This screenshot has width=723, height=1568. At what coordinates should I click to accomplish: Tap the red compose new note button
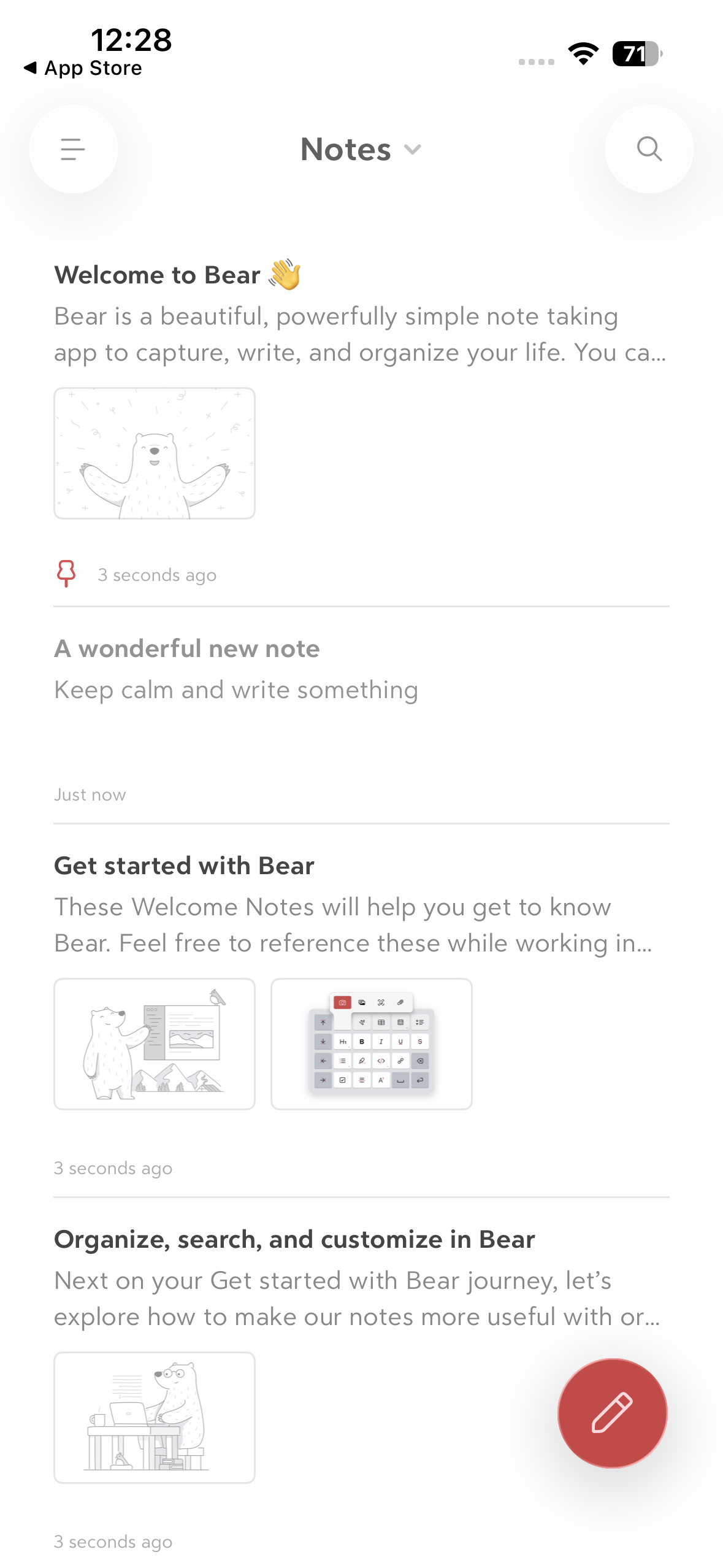[612, 1413]
